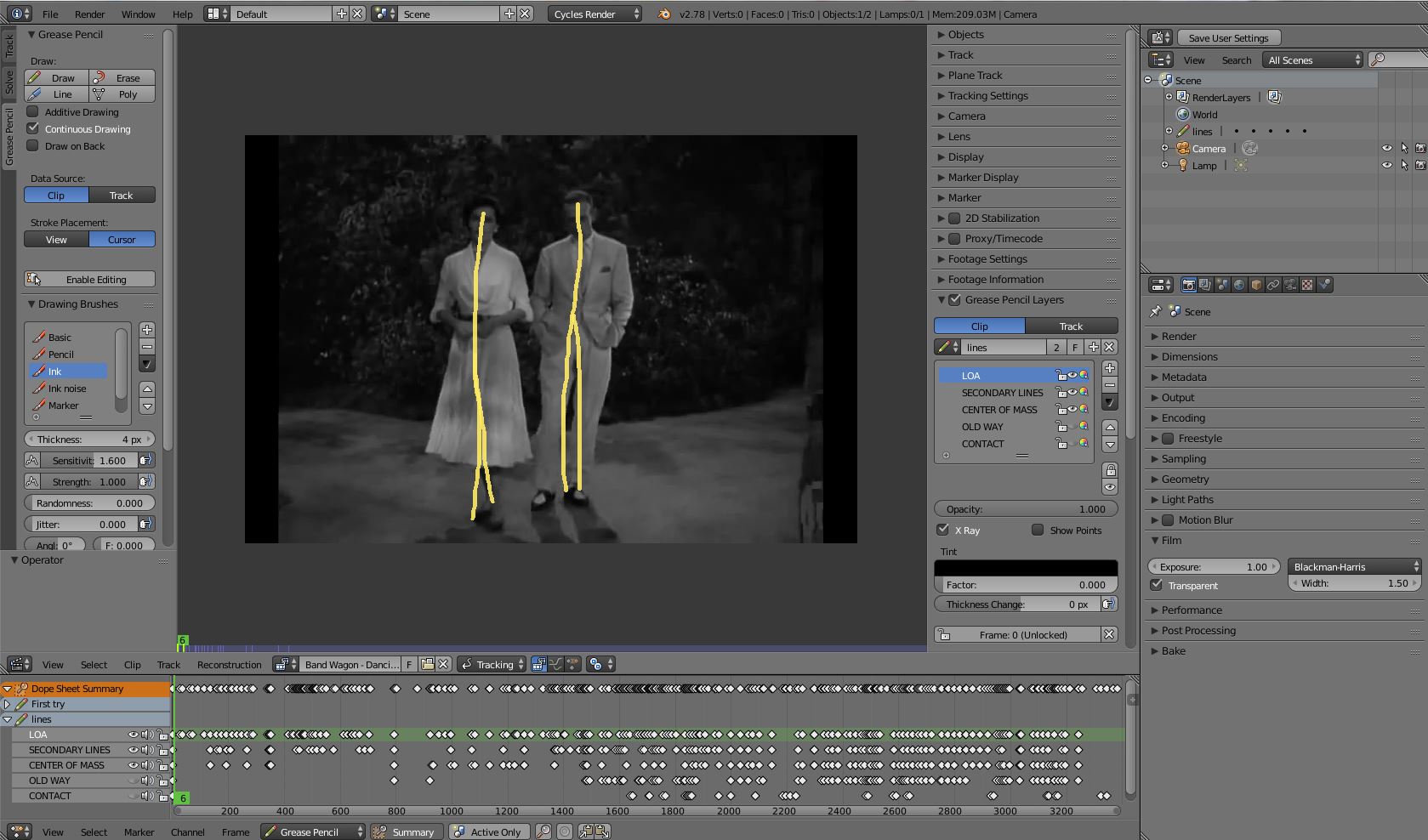Open the Reconstruction menu

pyautogui.click(x=229, y=664)
